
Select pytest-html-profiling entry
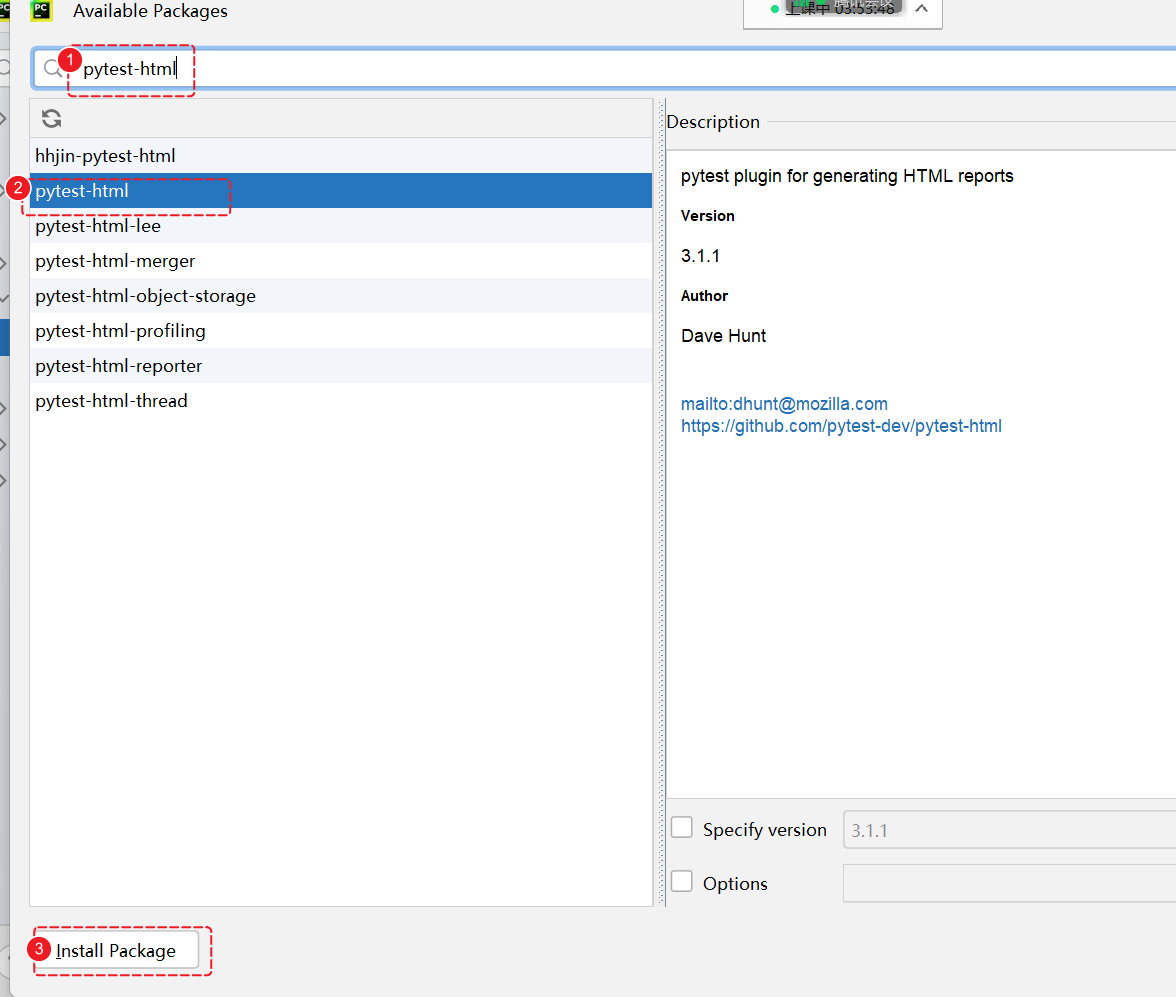click(341, 331)
